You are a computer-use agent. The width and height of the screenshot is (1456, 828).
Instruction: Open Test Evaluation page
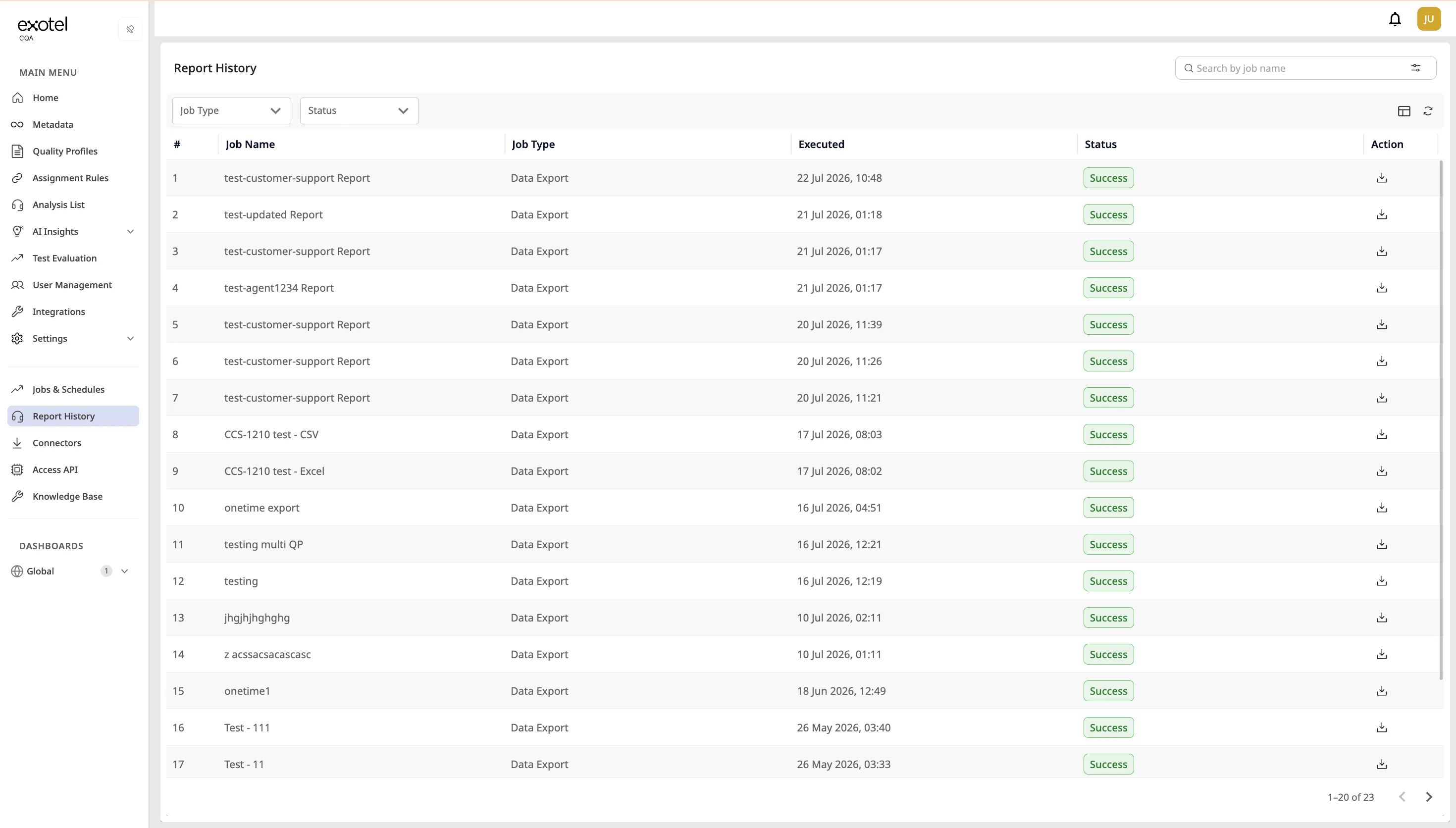coord(73,258)
